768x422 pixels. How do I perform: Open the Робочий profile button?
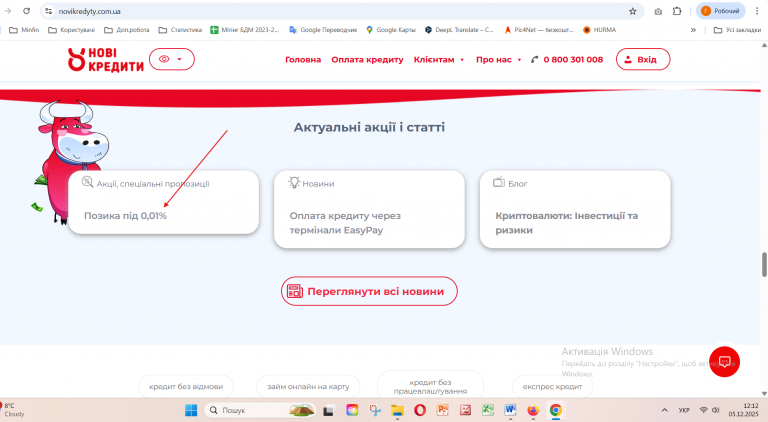click(x=720, y=11)
